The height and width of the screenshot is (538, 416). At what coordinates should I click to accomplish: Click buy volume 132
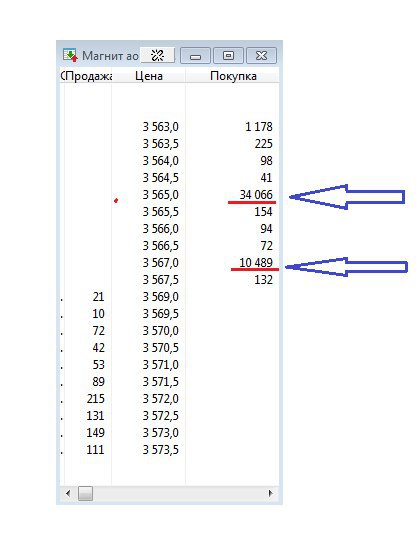pos(264,280)
